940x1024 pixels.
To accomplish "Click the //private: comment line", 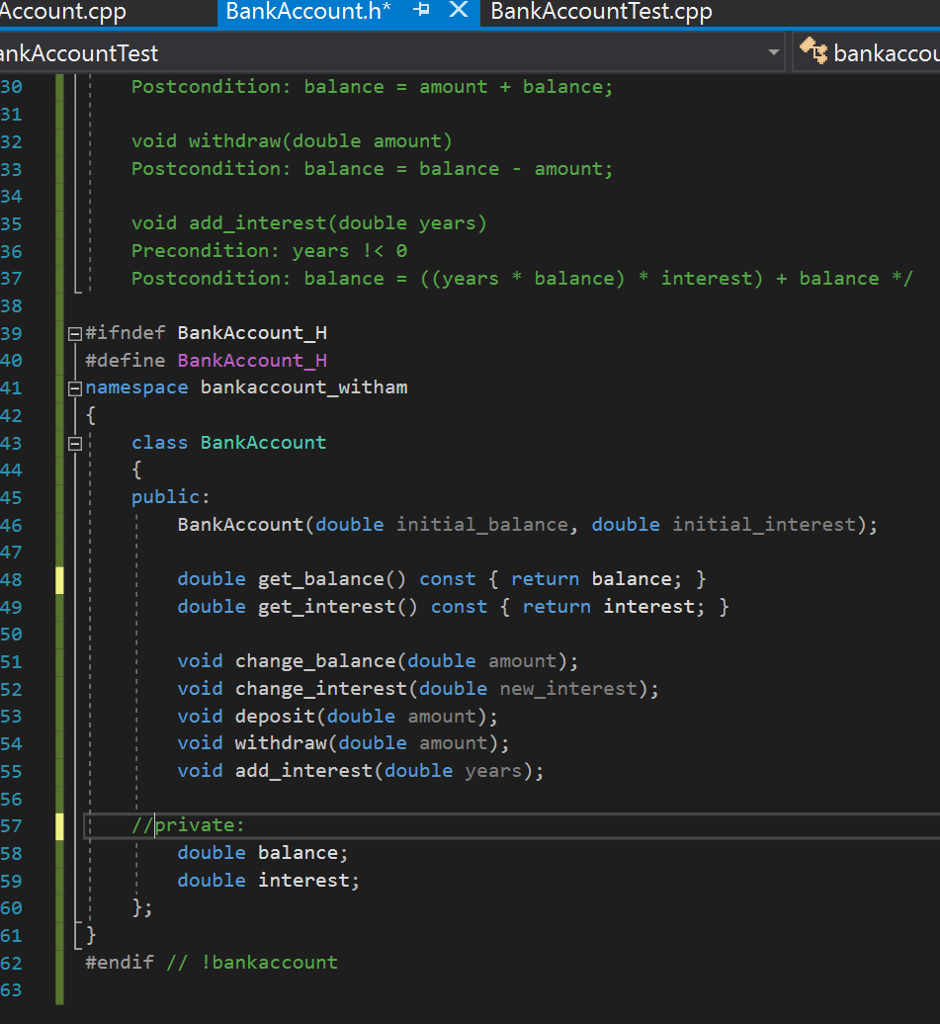I will click(x=188, y=825).
